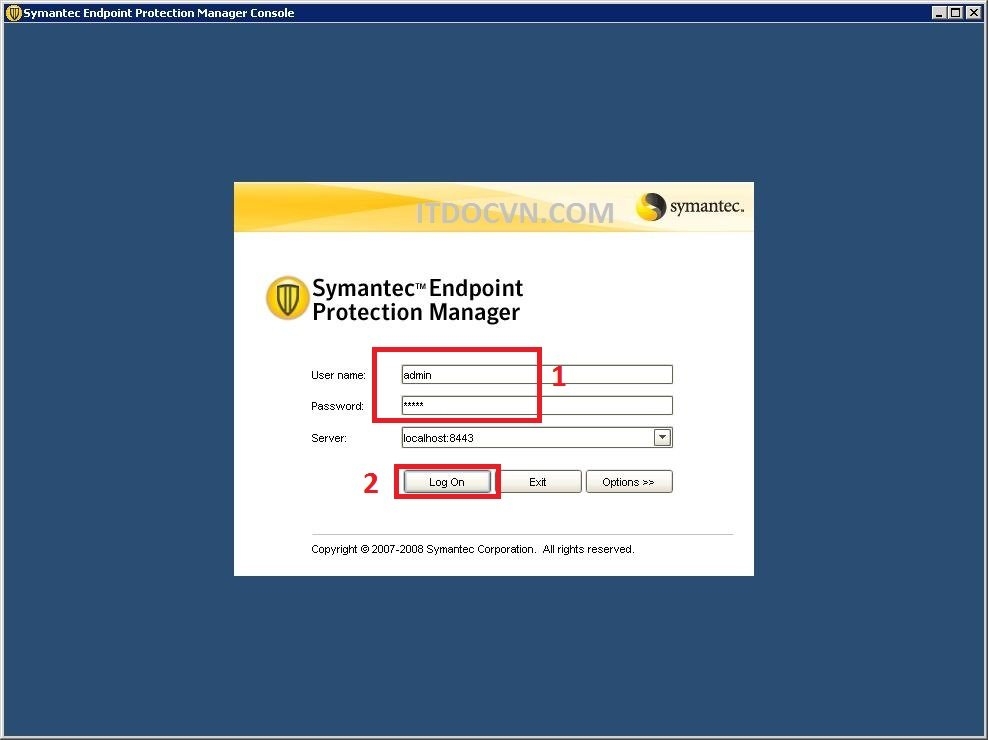
Task: Open the Server dropdown arrow
Action: (x=662, y=438)
